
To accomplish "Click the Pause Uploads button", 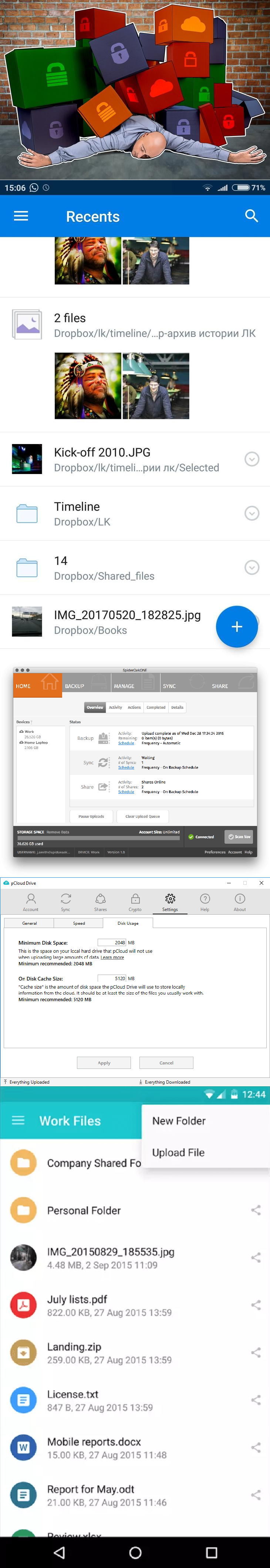I will pyautogui.click(x=91, y=816).
